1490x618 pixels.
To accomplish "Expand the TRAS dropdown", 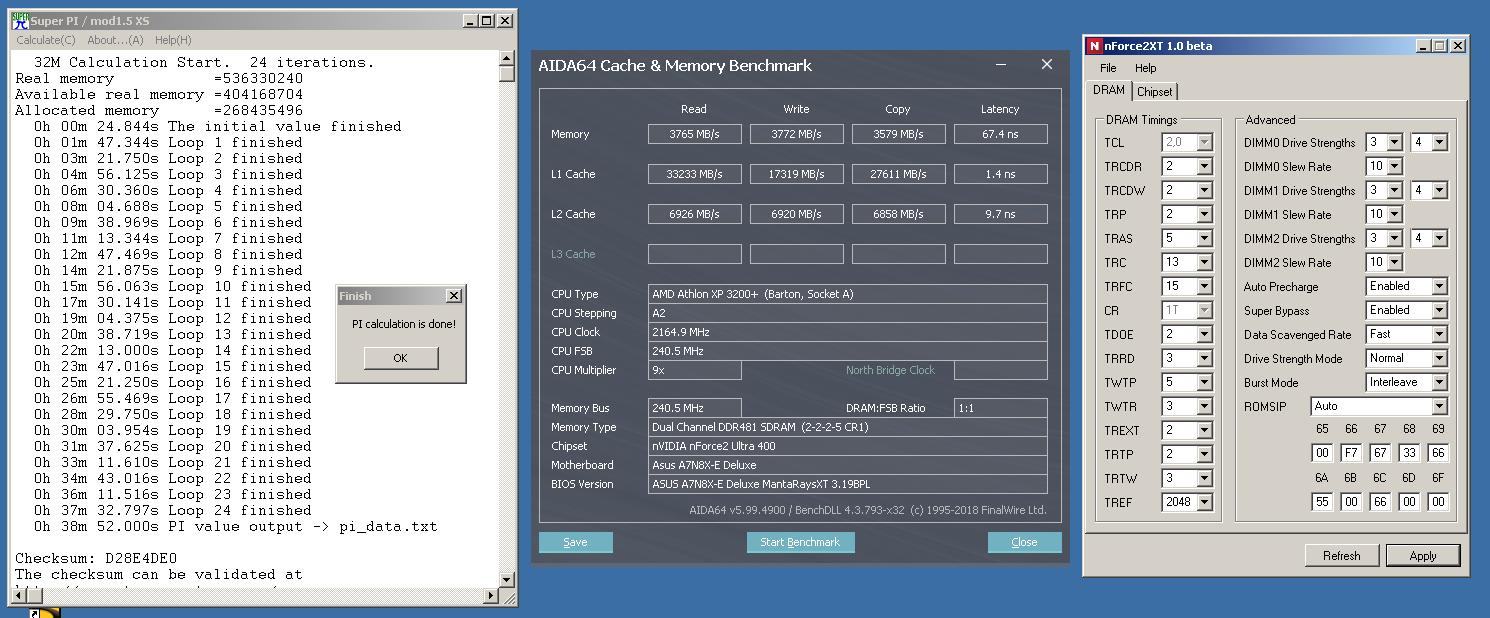I will click(x=1204, y=239).
